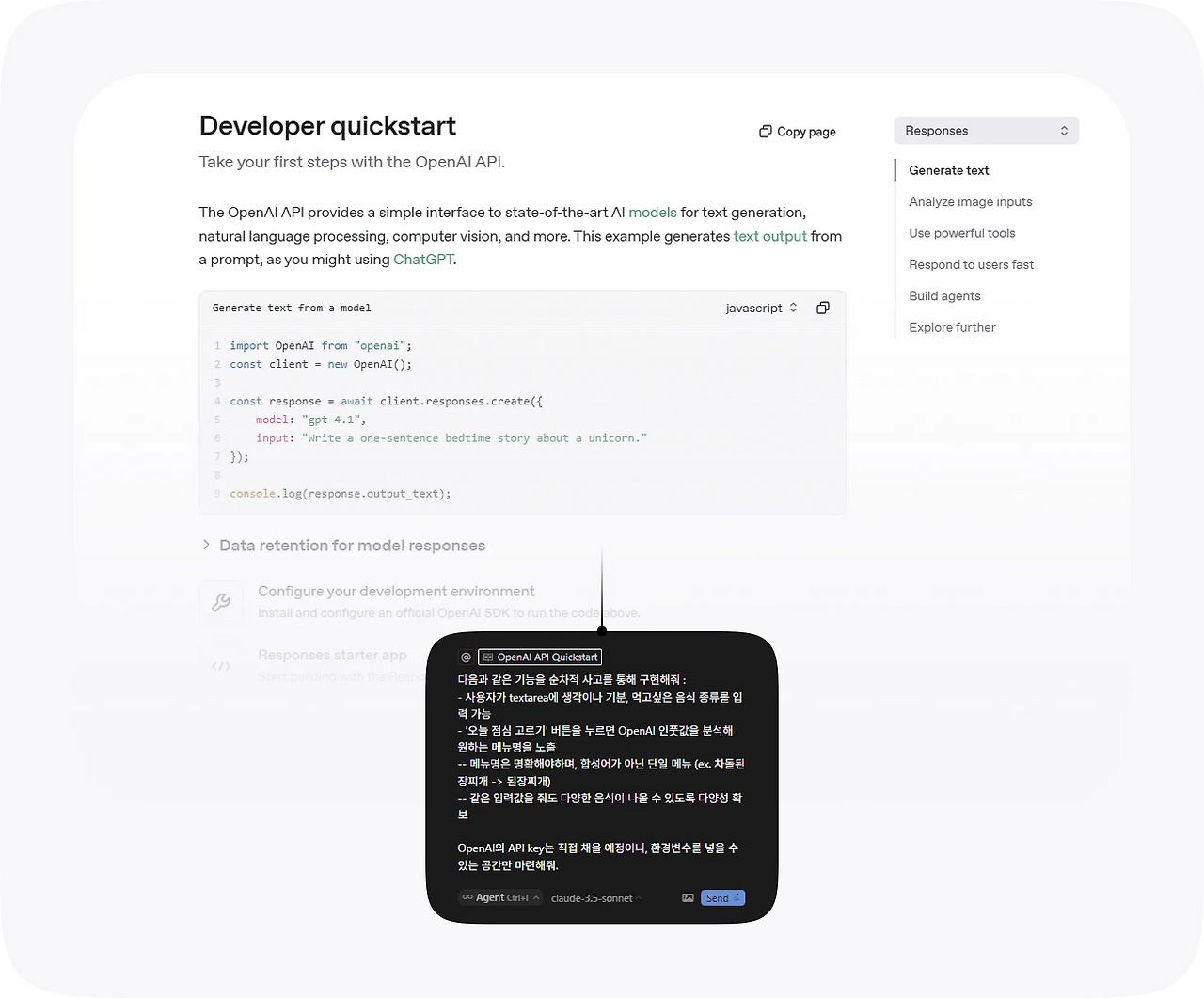Image resolution: width=1204 pixels, height=998 pixels.
Task: Click the code line "console.log(response.output_text);"
Action: point(341,494)
